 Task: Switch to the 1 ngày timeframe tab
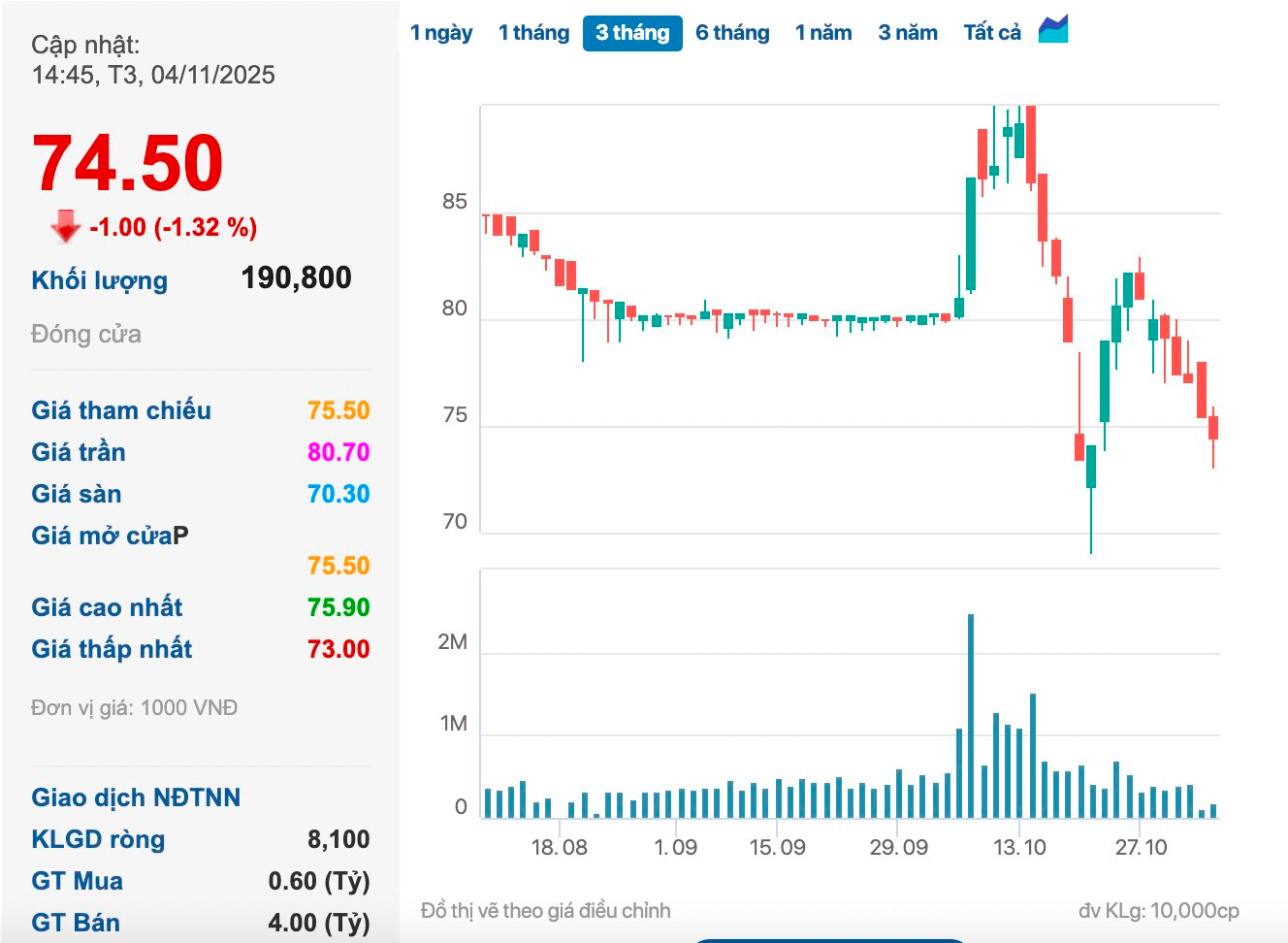[x=441, y=33]
